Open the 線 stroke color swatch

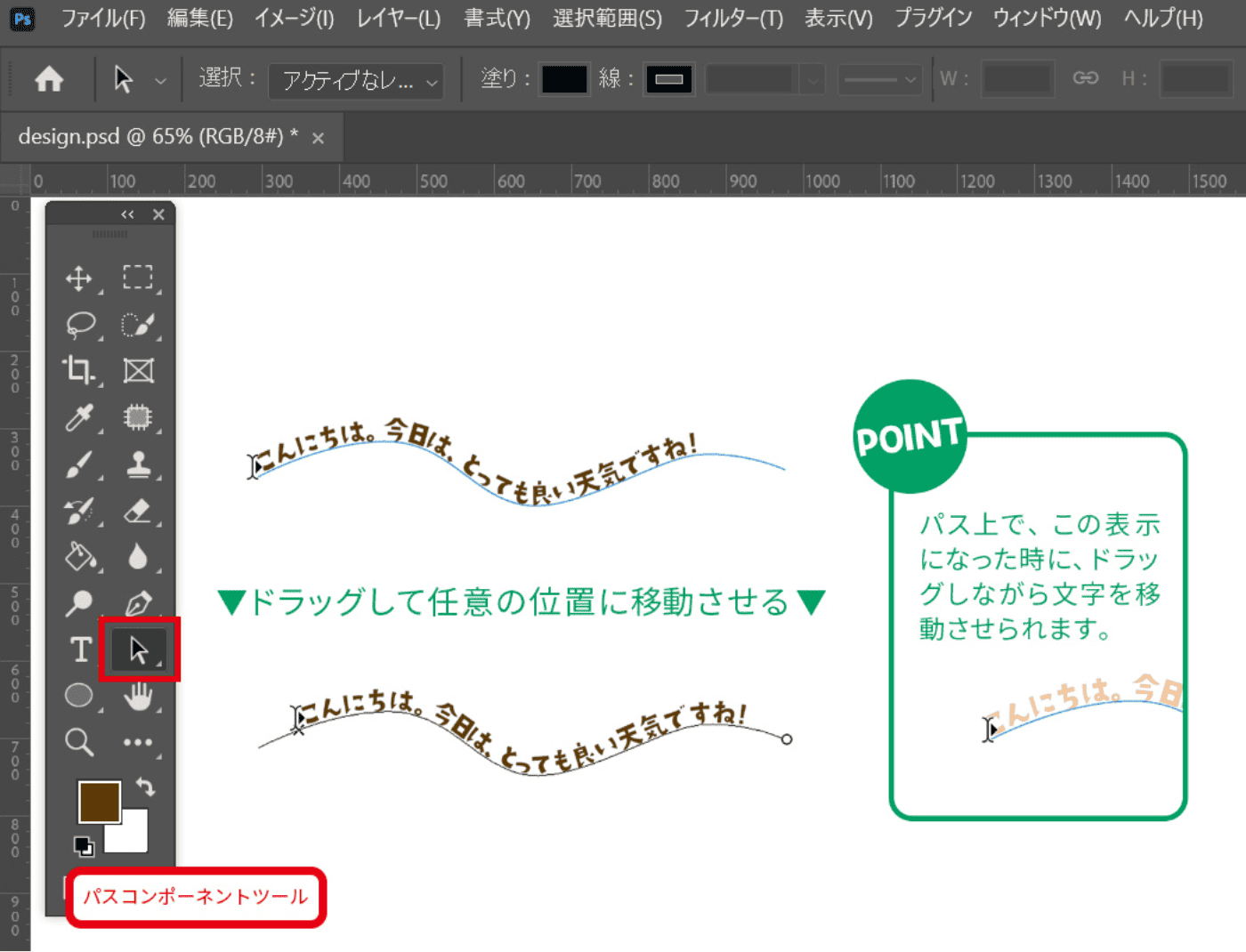click(x=668, y=79)
